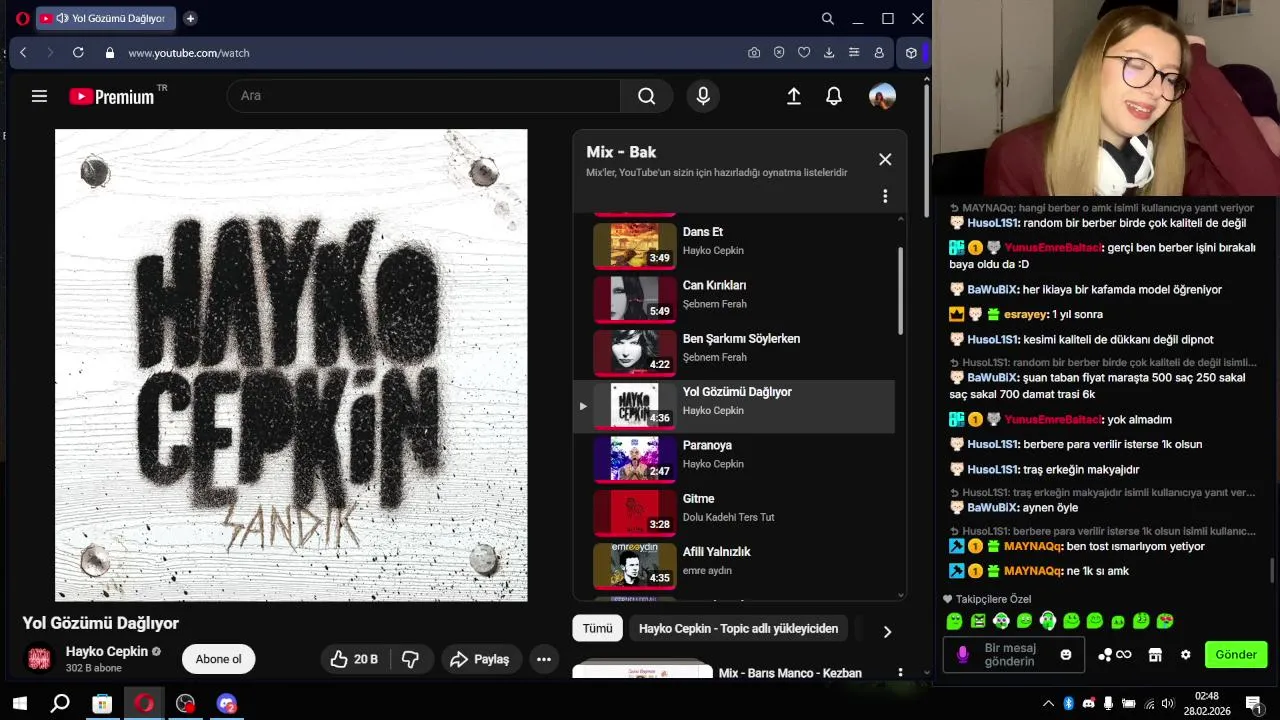The height and width of the screenshot is (720, 1280).
Task: Open Opera profile person icon
Action: [879, 53]
